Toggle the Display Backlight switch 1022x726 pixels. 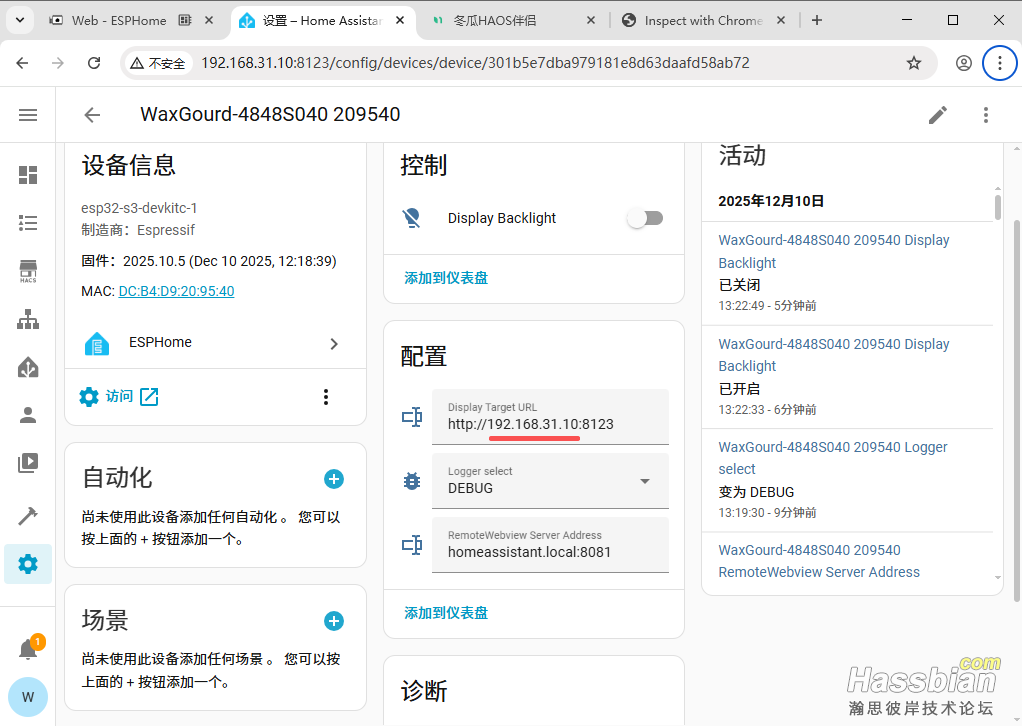[x=645, y=218]
